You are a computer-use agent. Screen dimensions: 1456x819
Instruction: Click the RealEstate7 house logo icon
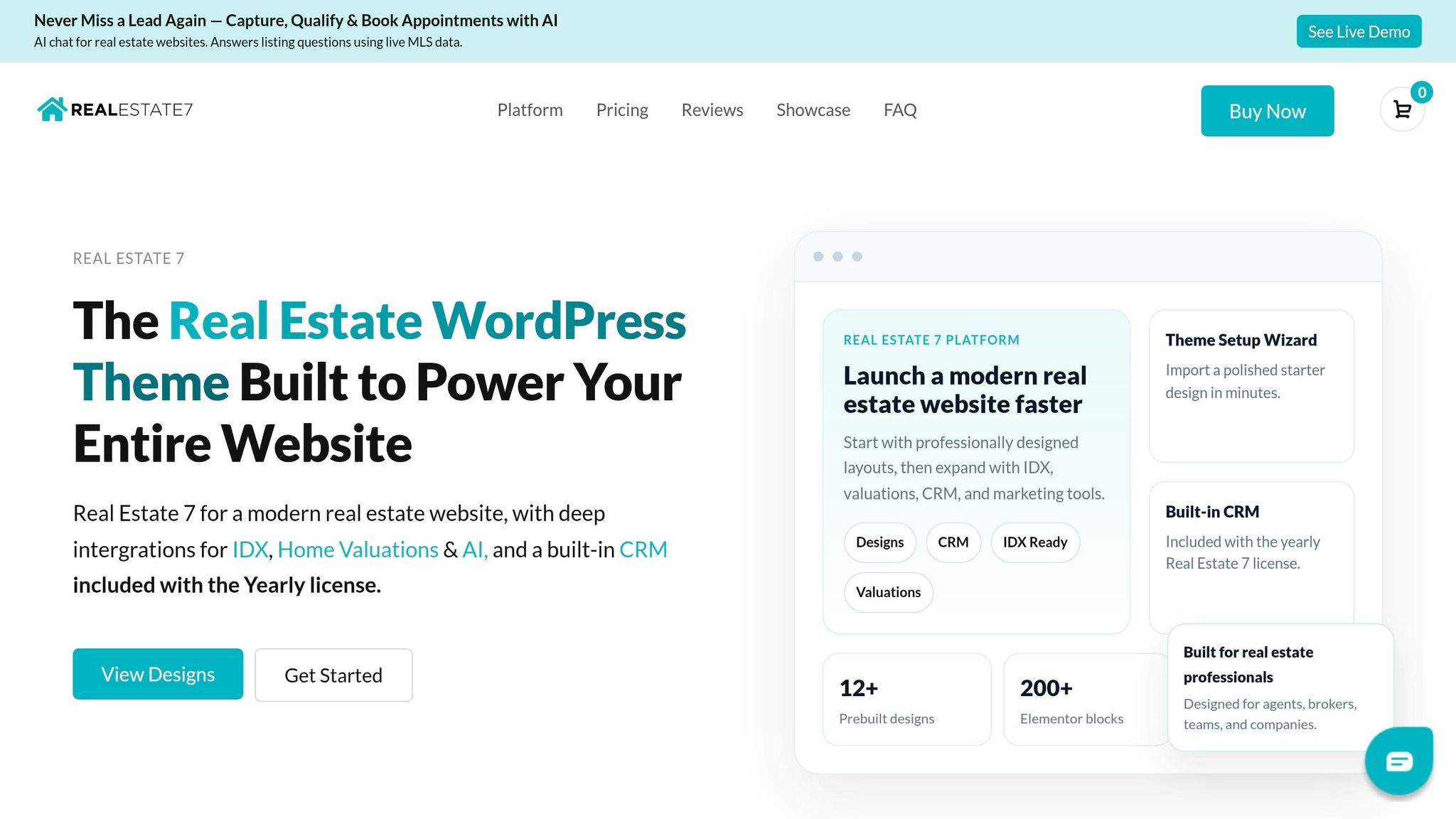52,109
